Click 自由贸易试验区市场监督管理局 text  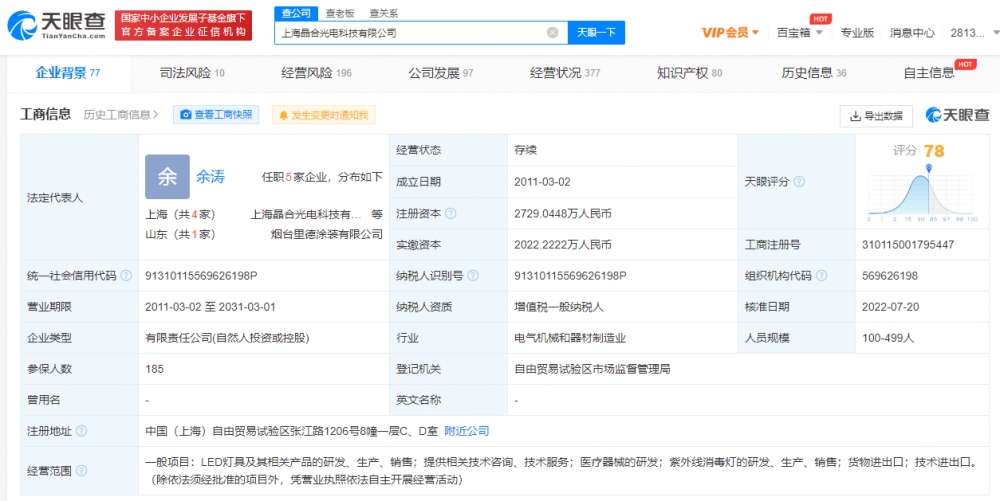pos(592,369)
